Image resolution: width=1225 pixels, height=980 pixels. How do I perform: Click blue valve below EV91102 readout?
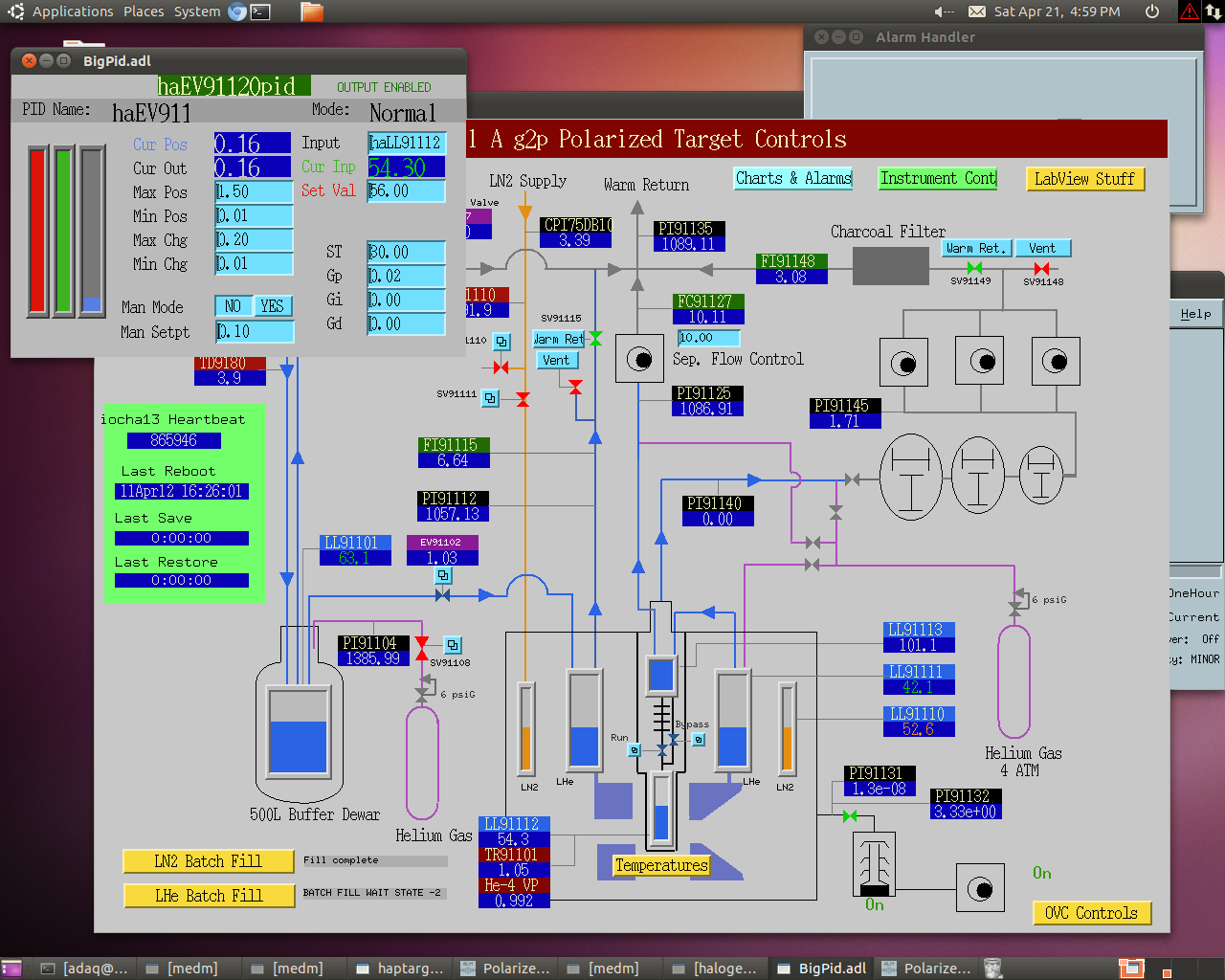[x=442, y=595]
